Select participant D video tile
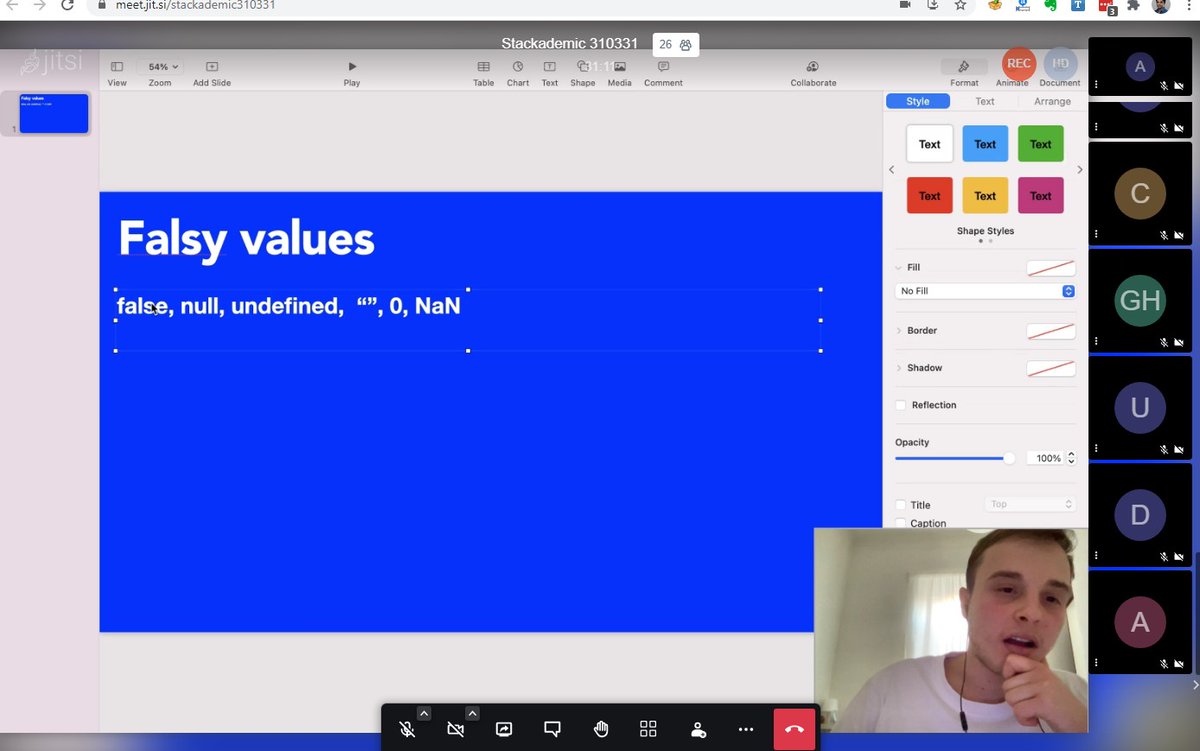1200x751 pixels. (1140, 515)
